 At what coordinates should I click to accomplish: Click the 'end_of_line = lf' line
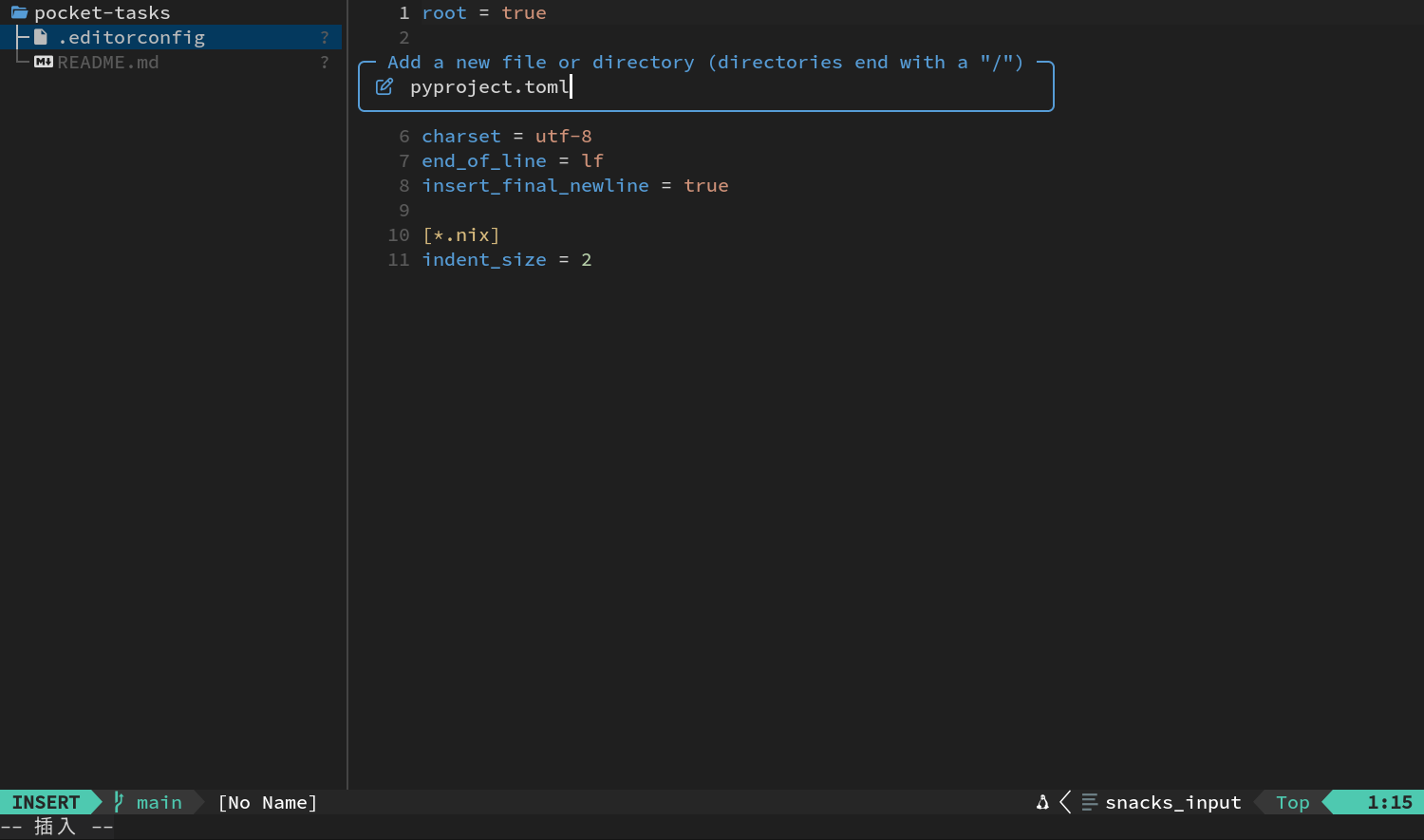tap(513, 160)
